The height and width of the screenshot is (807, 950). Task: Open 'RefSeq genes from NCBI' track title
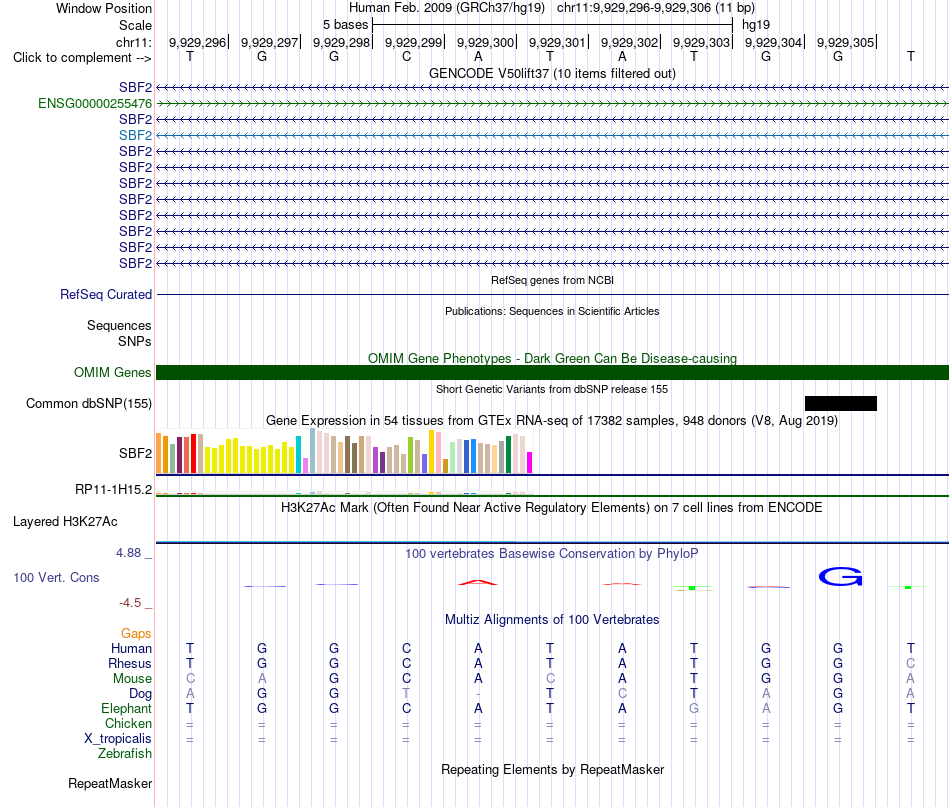pos(552,280)
